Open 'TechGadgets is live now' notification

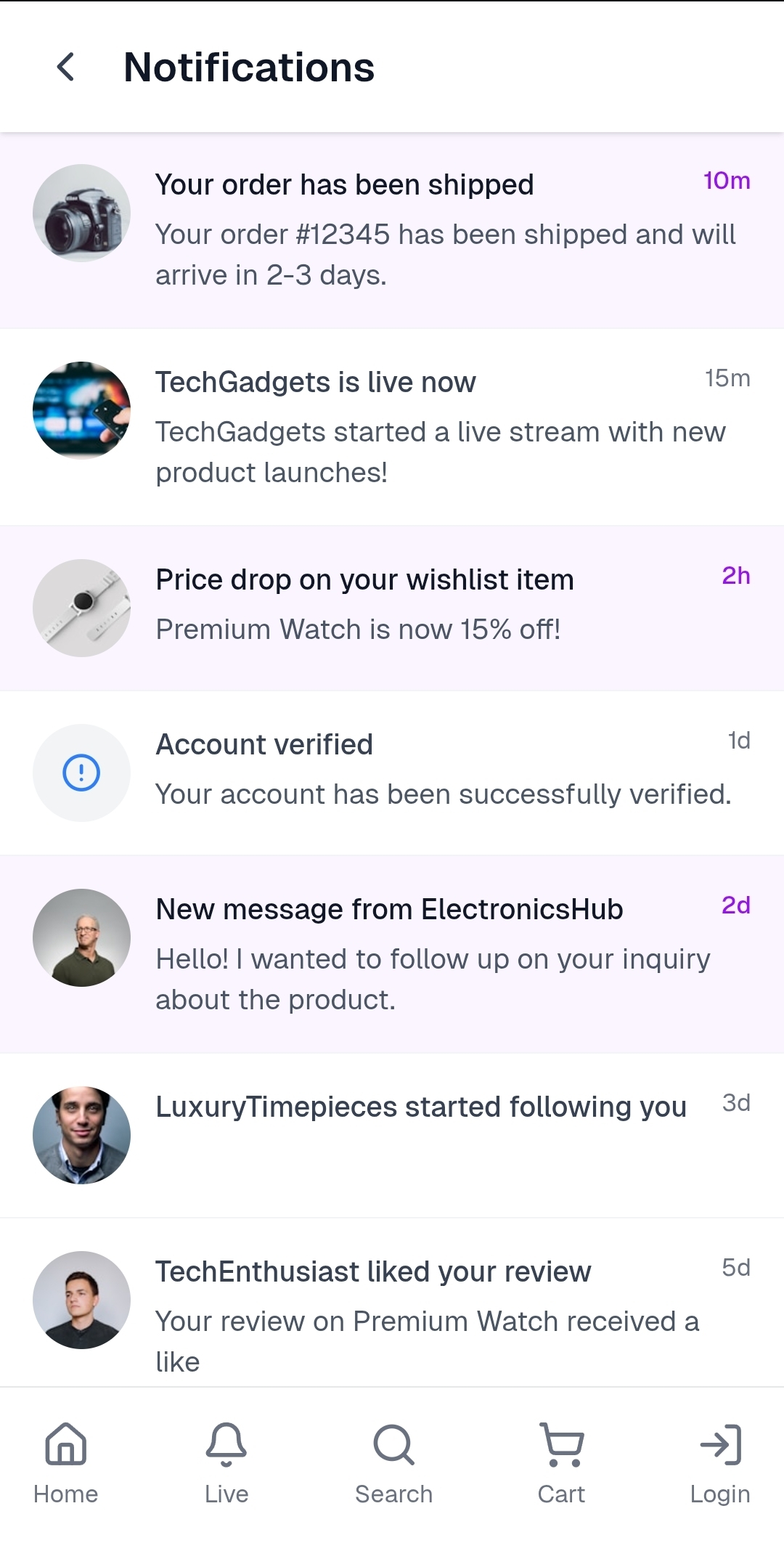click(316, 383)
